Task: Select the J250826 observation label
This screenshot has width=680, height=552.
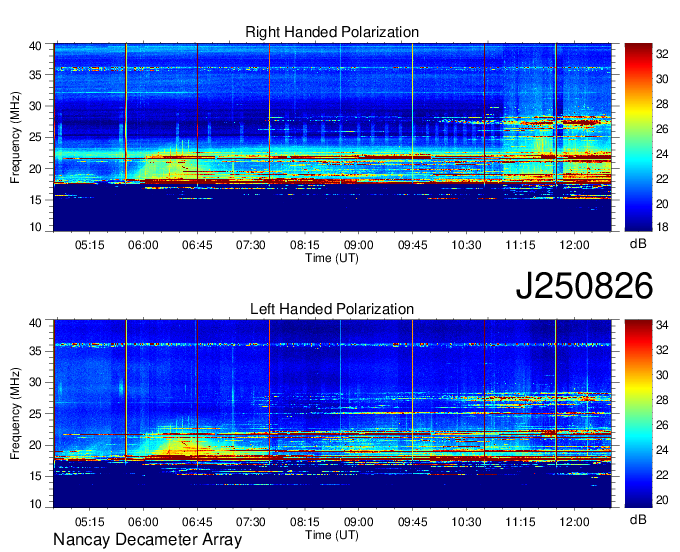Action: (x=584, y=286)
